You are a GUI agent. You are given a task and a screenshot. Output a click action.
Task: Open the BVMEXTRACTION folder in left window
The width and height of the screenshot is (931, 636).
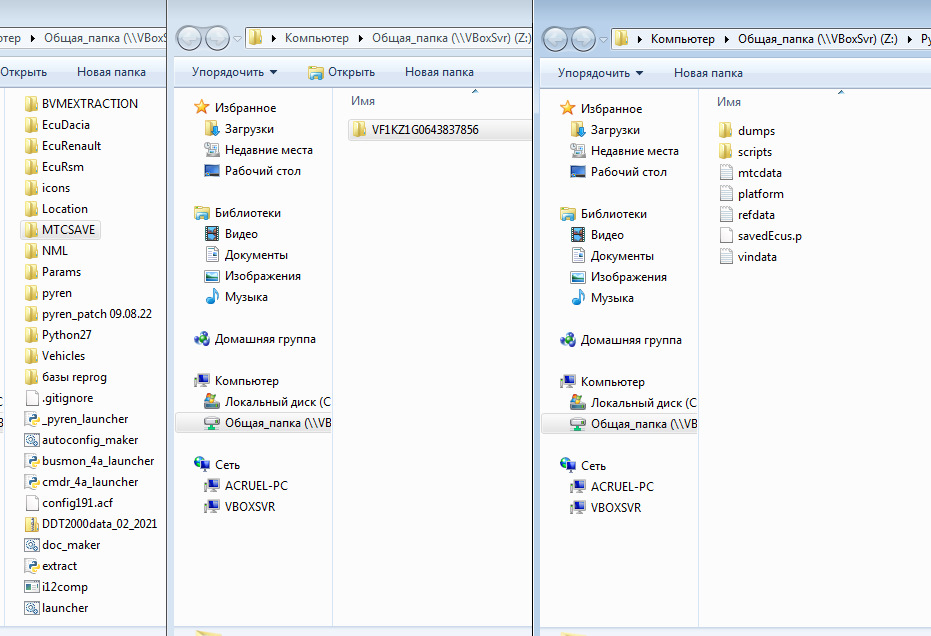tap(81, 104)
